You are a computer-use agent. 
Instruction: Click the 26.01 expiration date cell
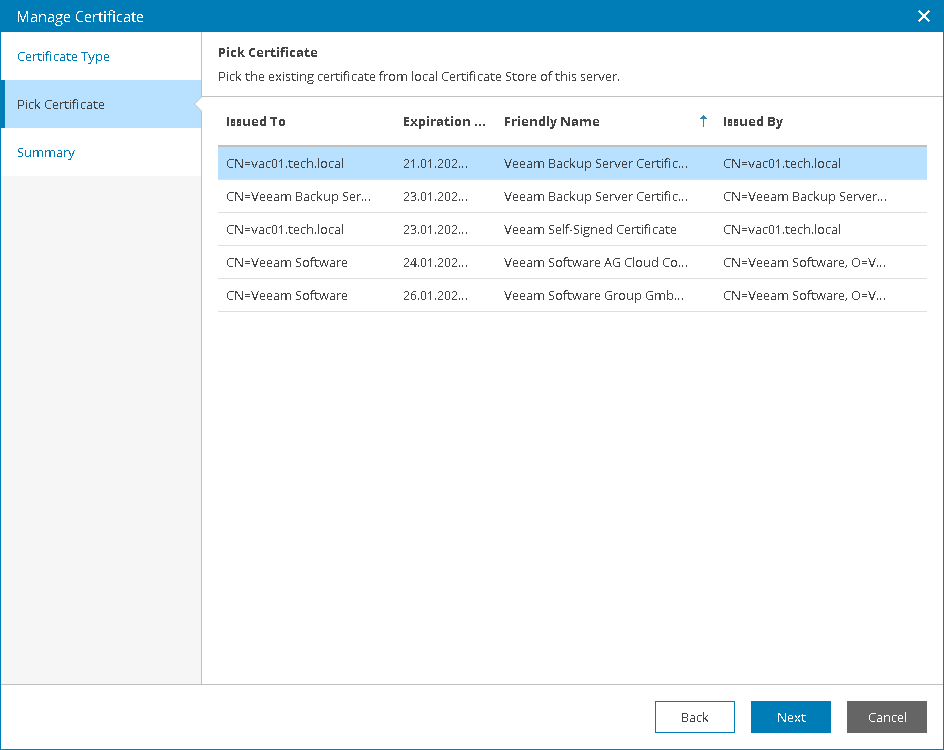[x=435, y=295]
